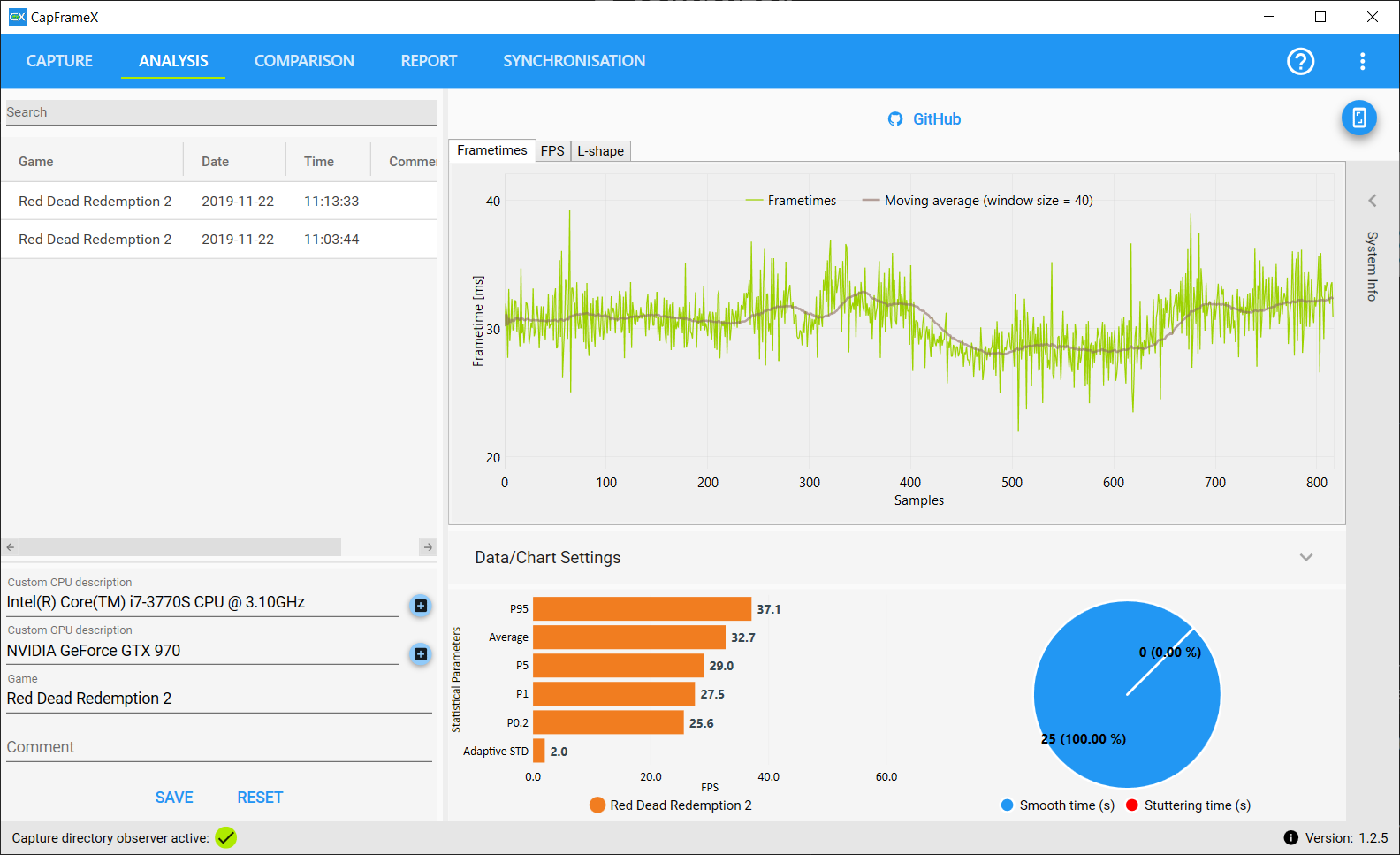The width and height of the screenshot is (1400, 855).
Task: Click the CapFrameX app logo
Action: 17,17
